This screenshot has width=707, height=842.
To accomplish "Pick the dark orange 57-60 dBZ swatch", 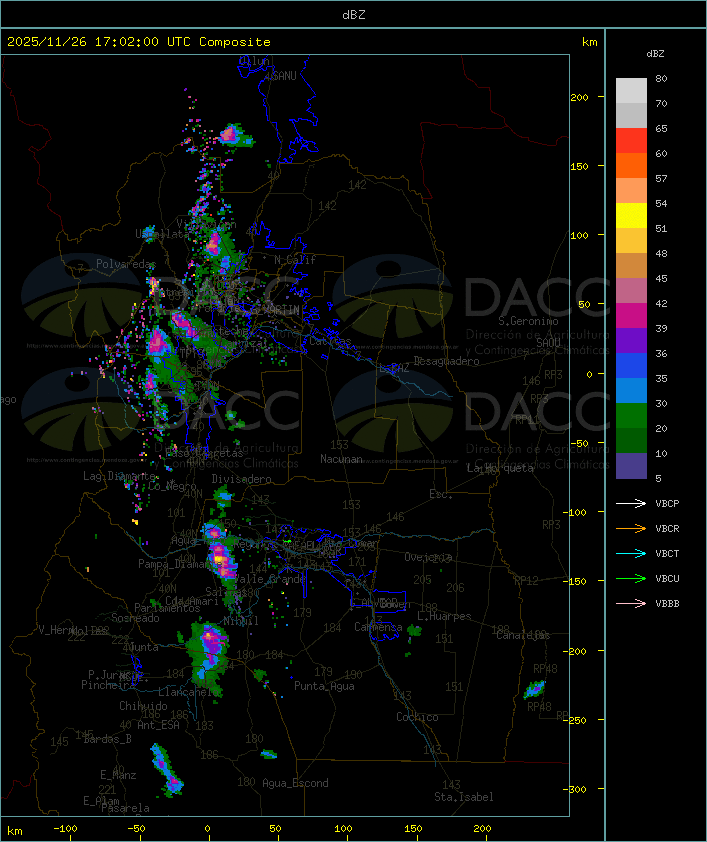I will (631, 165).
